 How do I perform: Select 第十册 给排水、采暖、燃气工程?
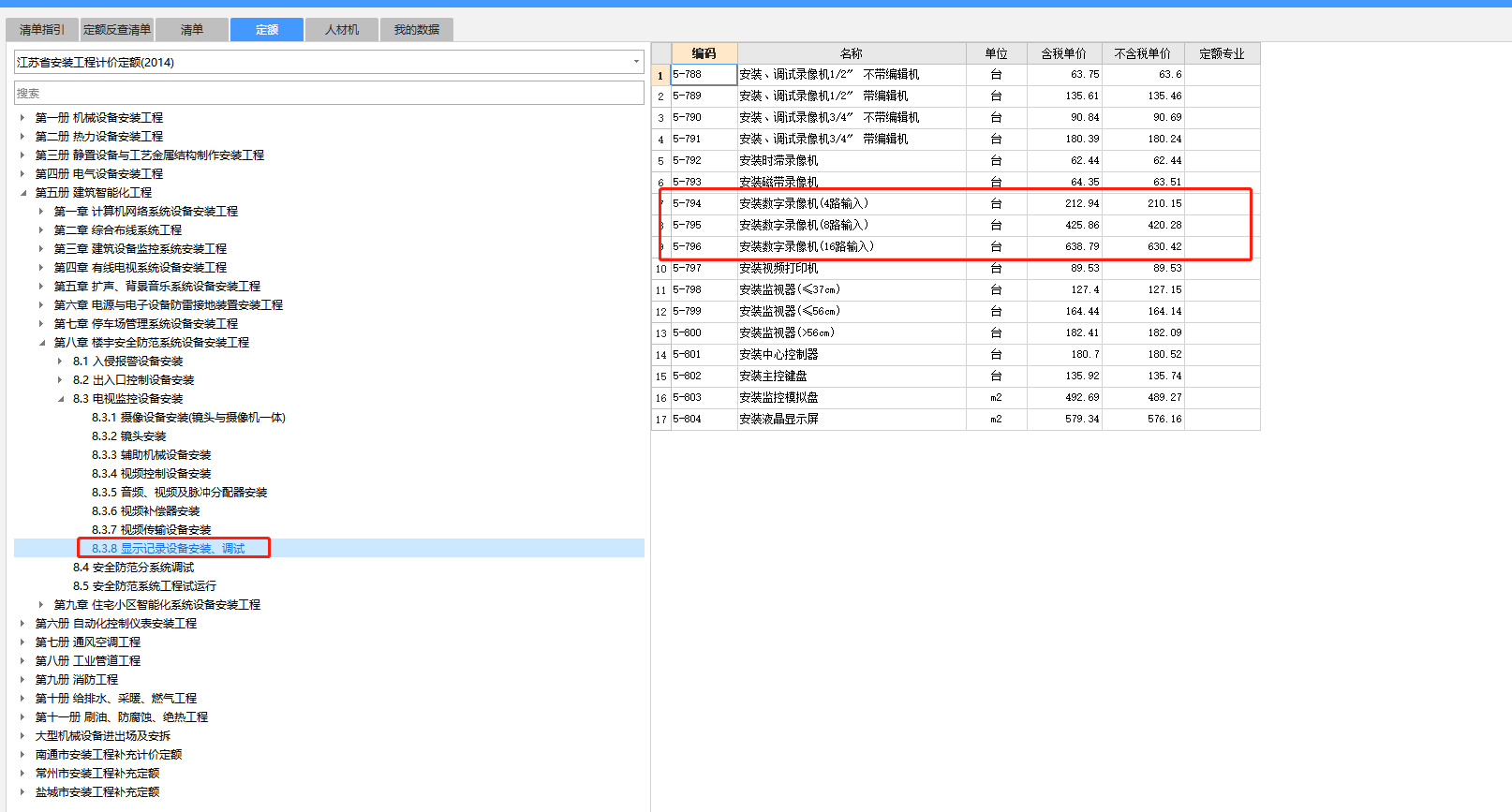(116, 699)
